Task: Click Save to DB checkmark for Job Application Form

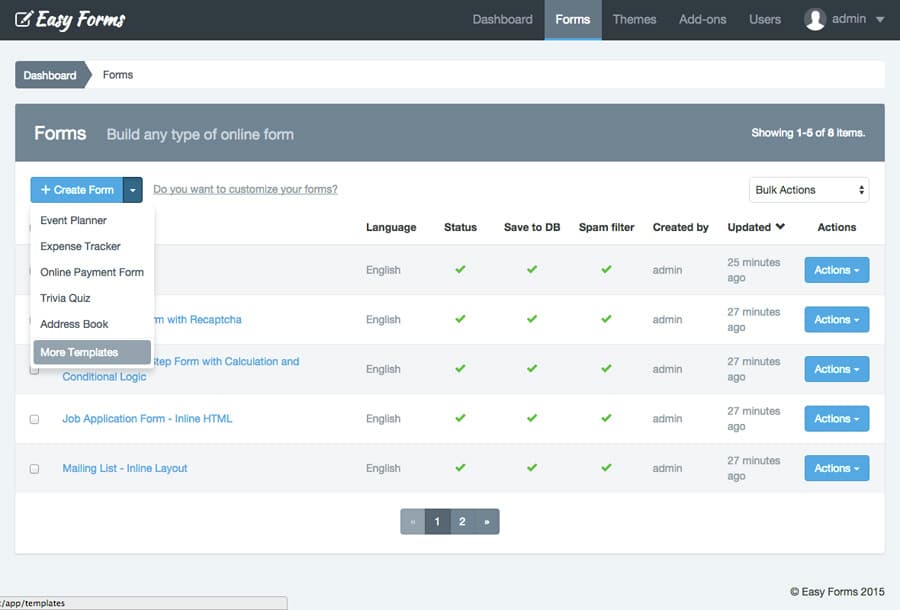Action: click(532, 418)
